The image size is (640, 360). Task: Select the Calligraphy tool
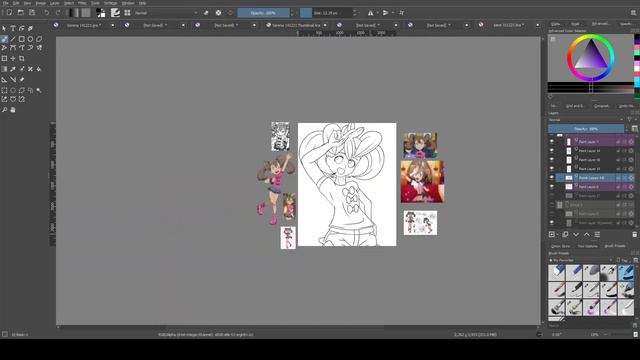click(30, 28)
